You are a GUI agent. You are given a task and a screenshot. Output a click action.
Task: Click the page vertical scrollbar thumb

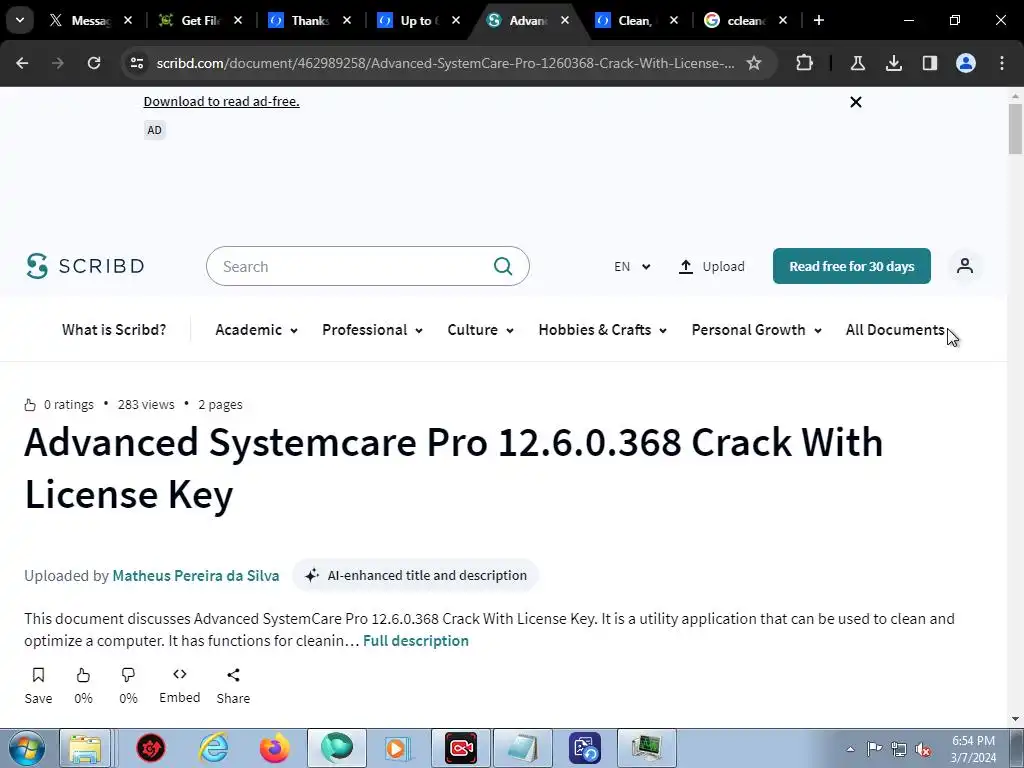1015,128
